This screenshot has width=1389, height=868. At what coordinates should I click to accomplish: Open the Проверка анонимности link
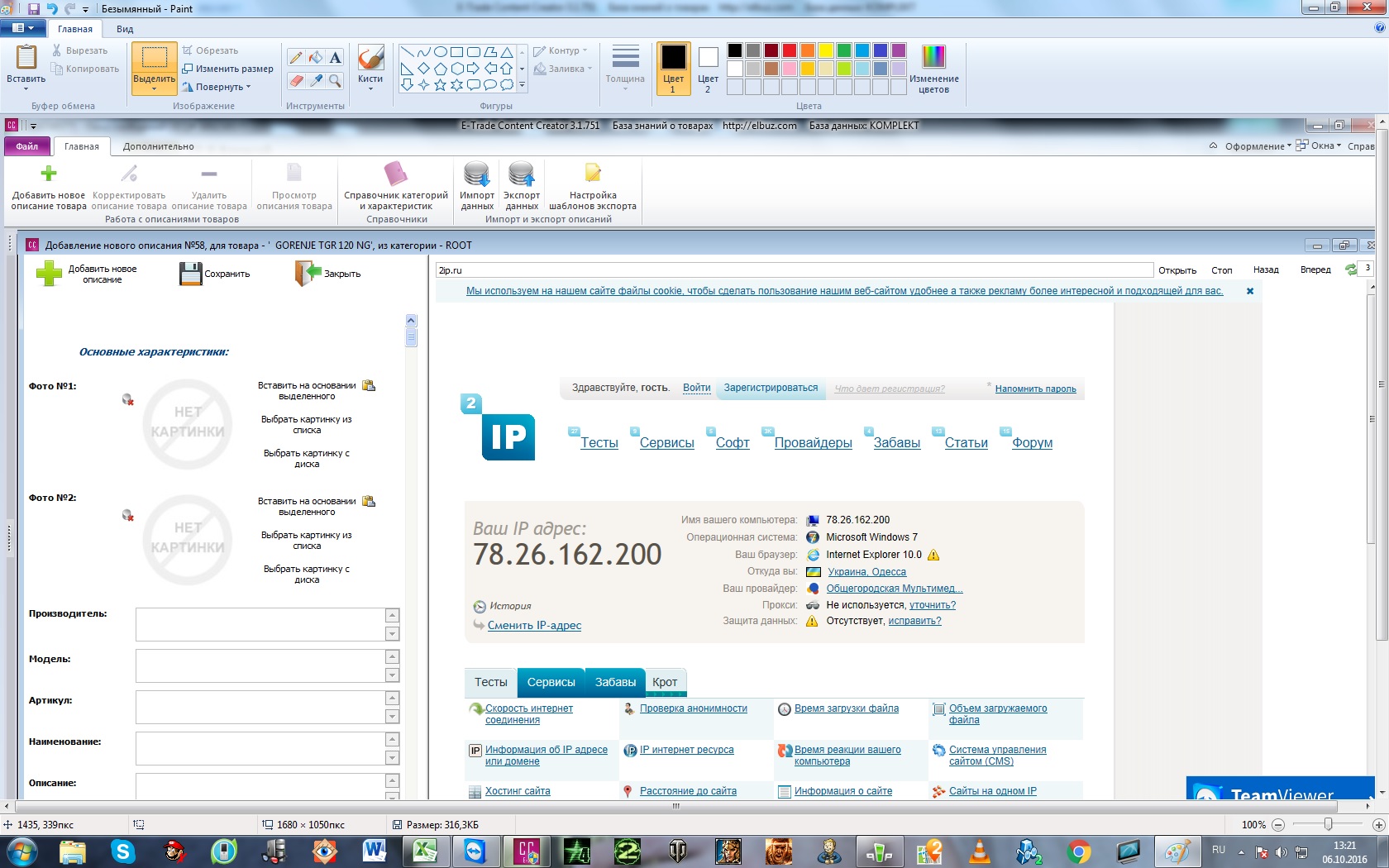pos(694,708)
